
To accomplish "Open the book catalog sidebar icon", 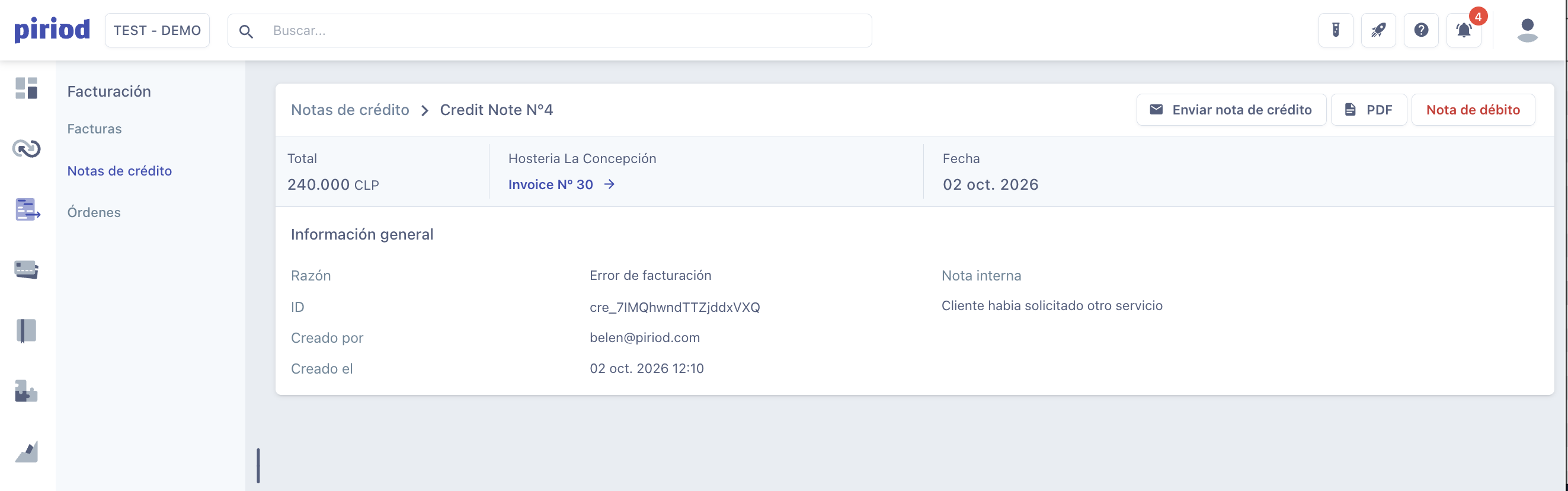I will point(26,331).
